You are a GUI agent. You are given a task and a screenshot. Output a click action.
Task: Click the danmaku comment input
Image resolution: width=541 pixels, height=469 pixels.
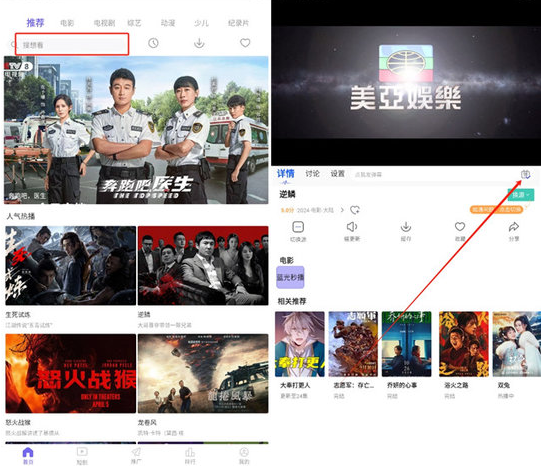[x=431, y=174]
